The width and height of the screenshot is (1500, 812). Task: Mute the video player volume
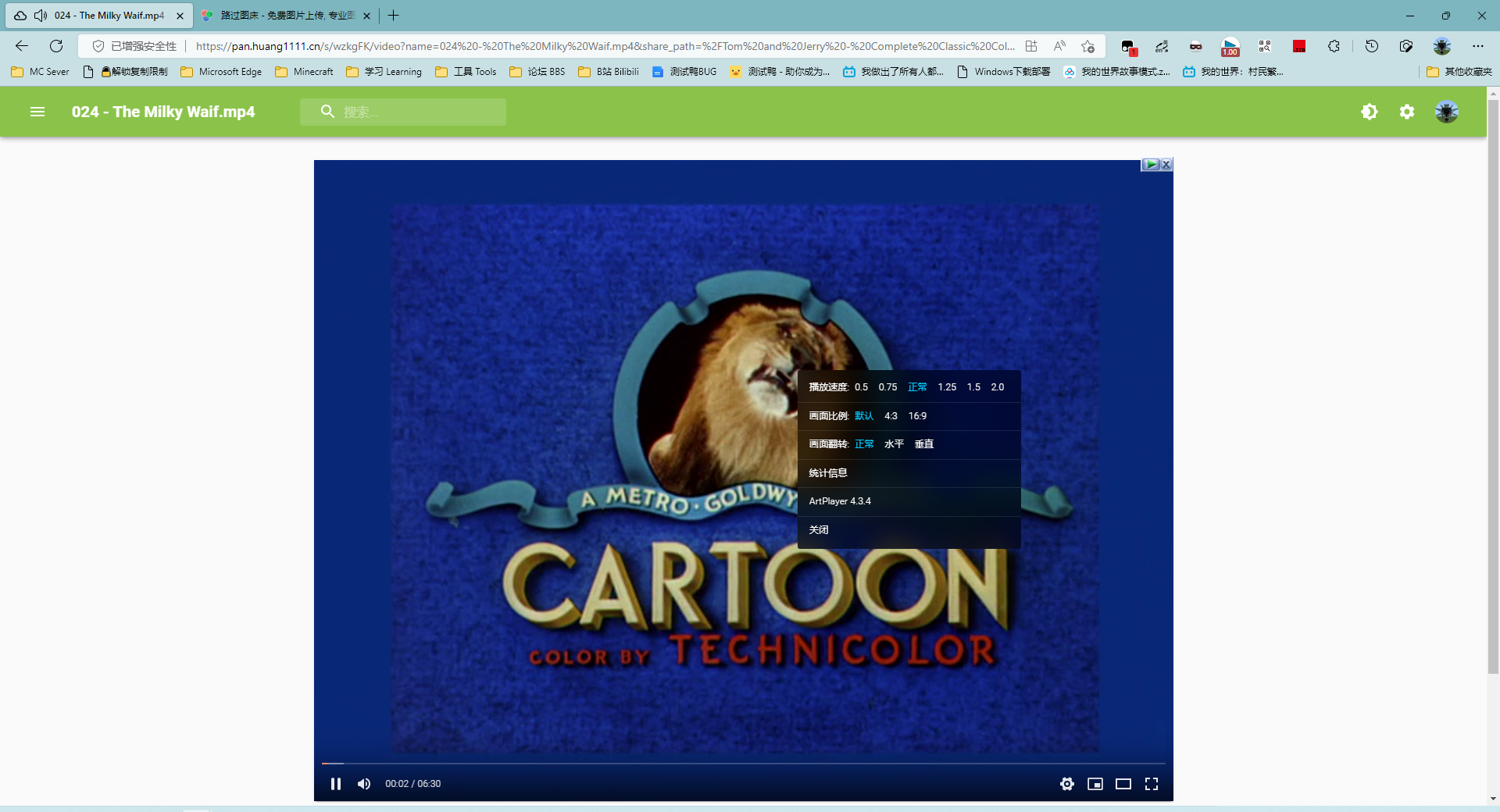click(364, 784)
